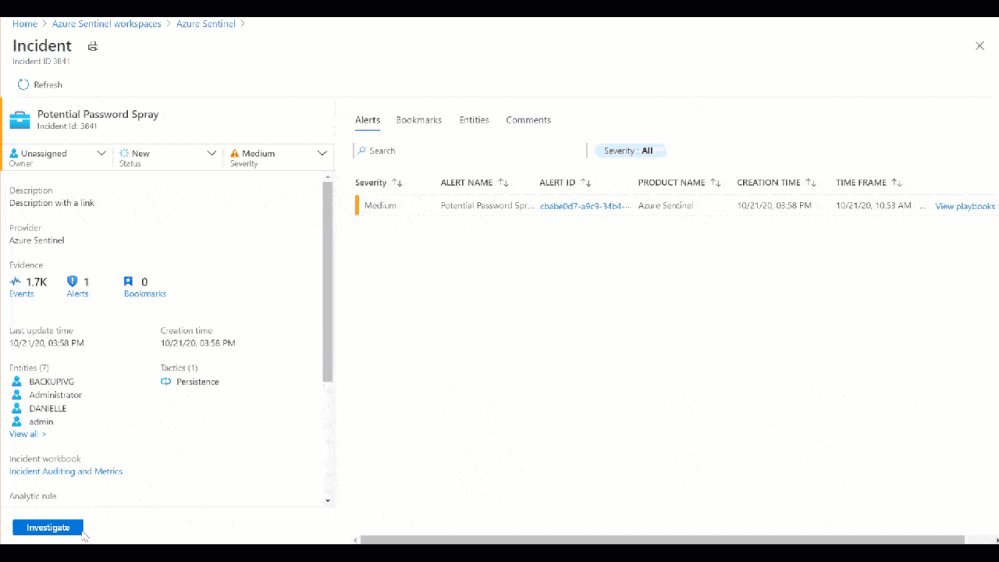Screen dimensions: 999x562
Task: Click the DANIELLE entity user icon
Action: (x=17, y=408)
